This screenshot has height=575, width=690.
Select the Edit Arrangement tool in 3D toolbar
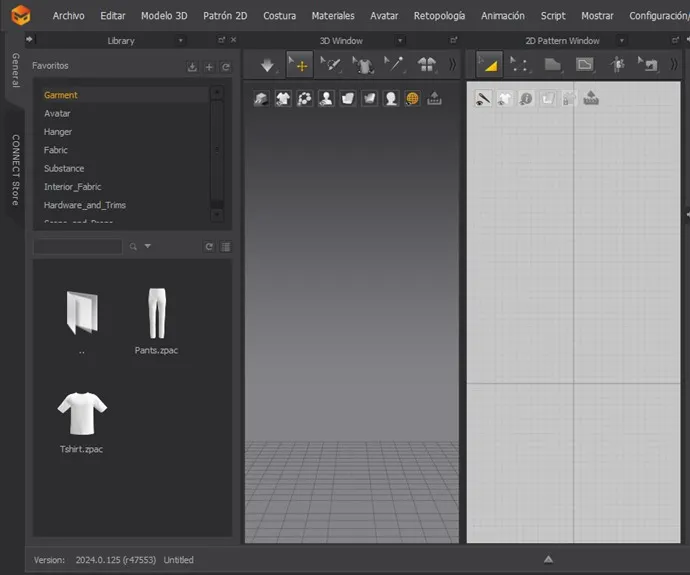point(330,65)
